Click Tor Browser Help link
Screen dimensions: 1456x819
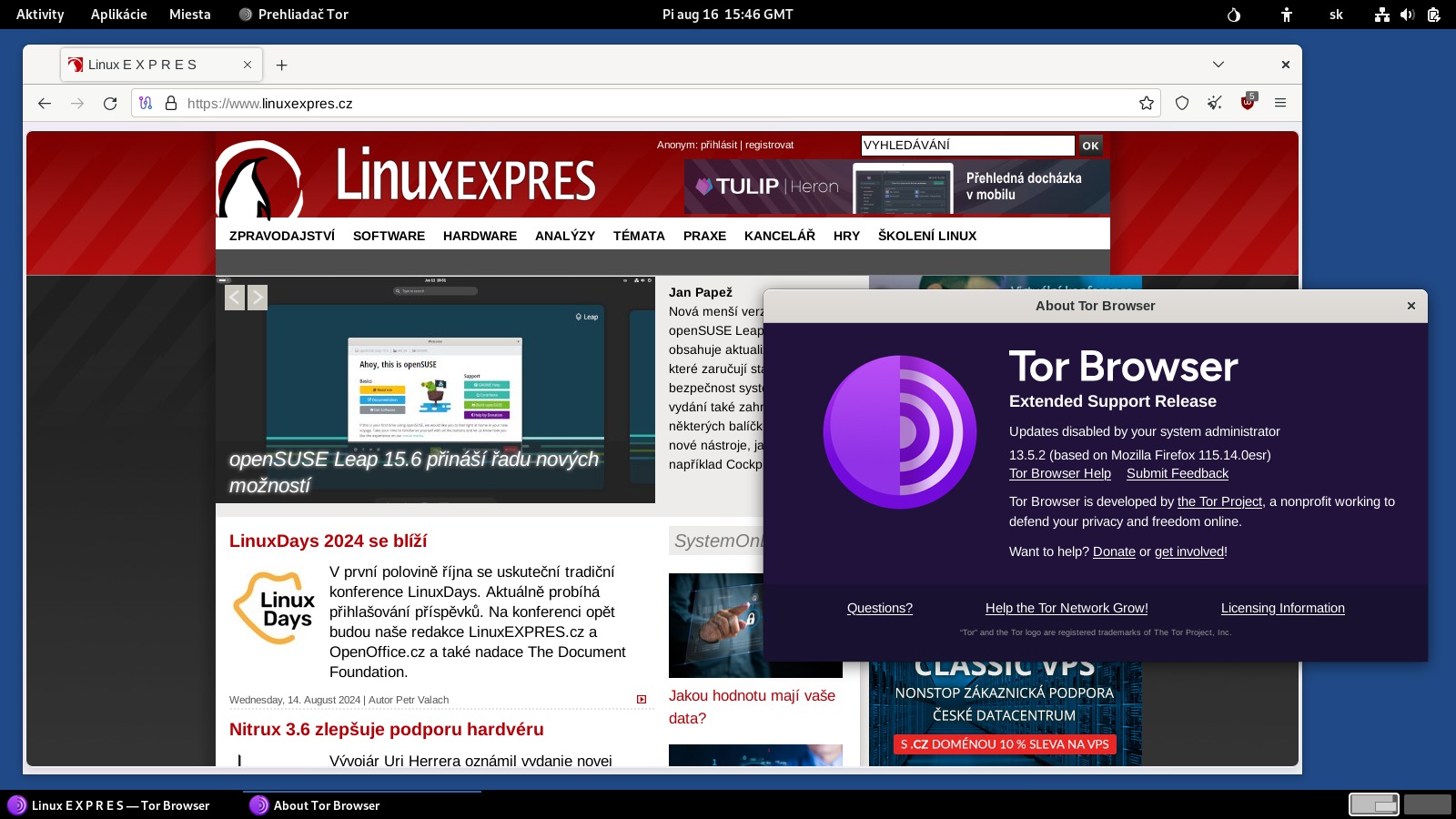(x=1060, y=473)
